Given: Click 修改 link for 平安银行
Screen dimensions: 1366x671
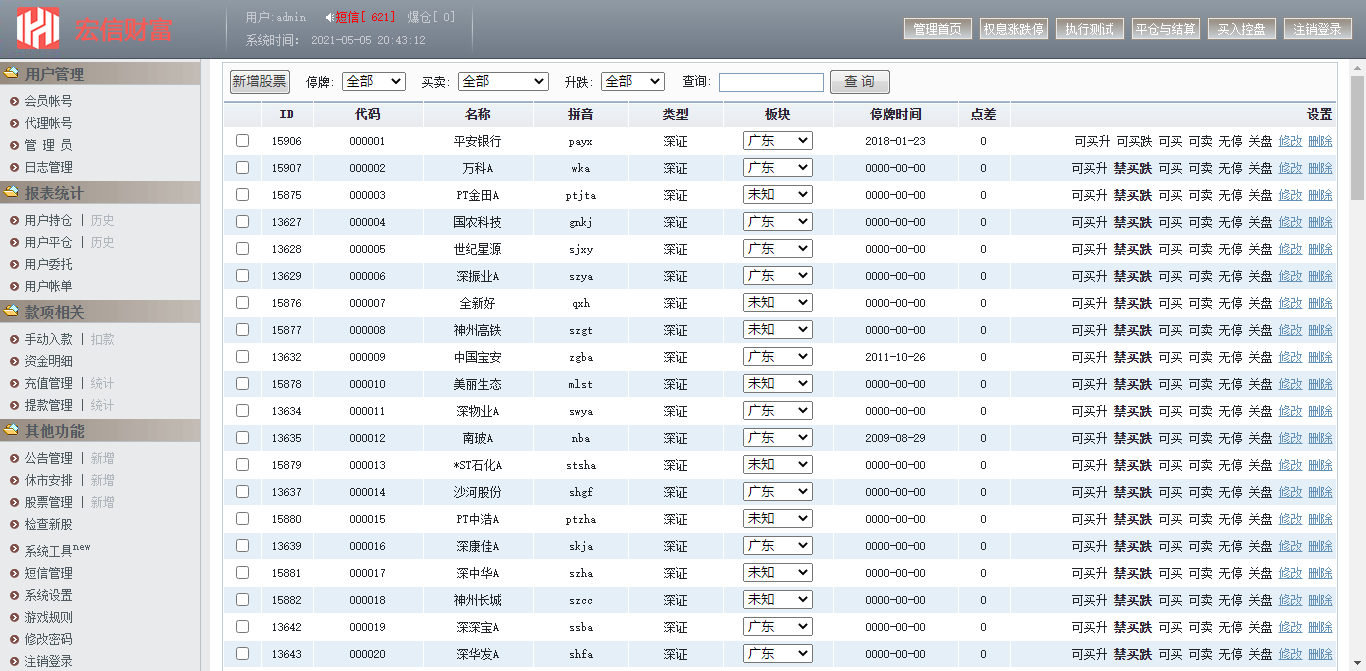Looking at the screenshot, I should pos(1290,141).
